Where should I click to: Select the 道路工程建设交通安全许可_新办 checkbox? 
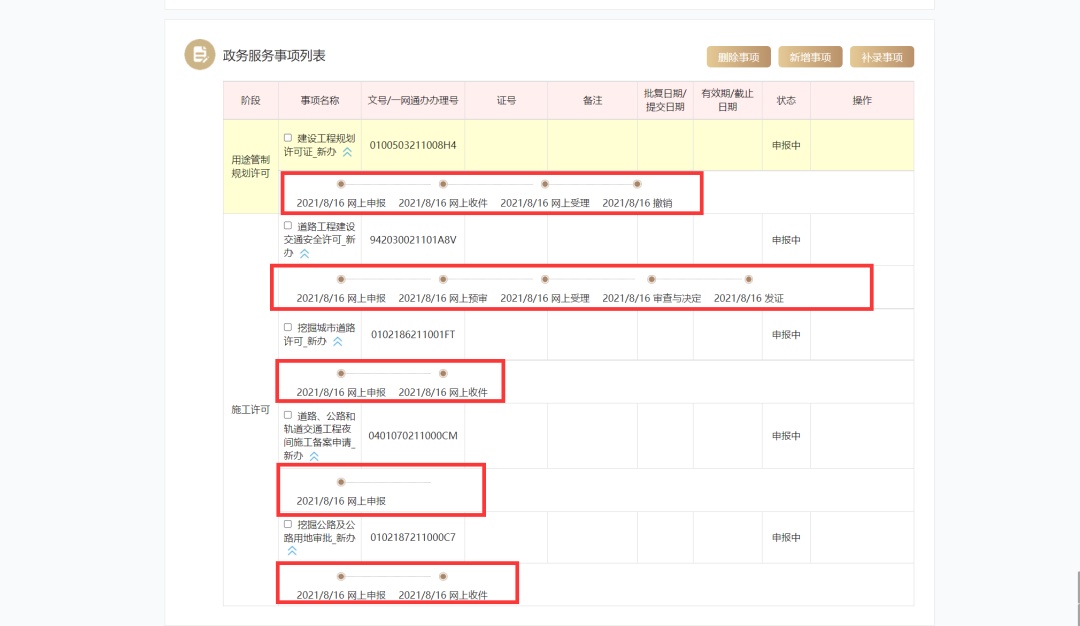tap(288, 226)
